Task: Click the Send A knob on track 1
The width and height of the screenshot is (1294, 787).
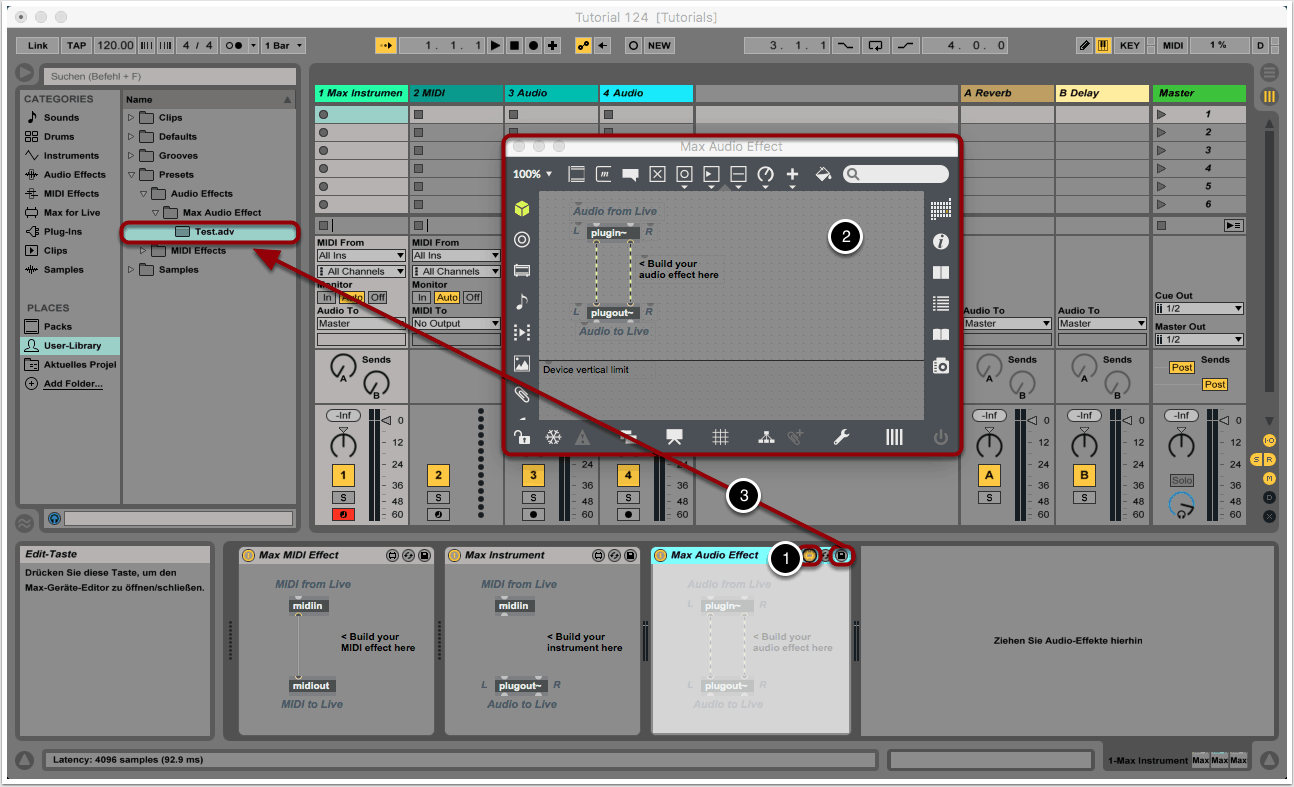Action: click(x=343, y=368)
